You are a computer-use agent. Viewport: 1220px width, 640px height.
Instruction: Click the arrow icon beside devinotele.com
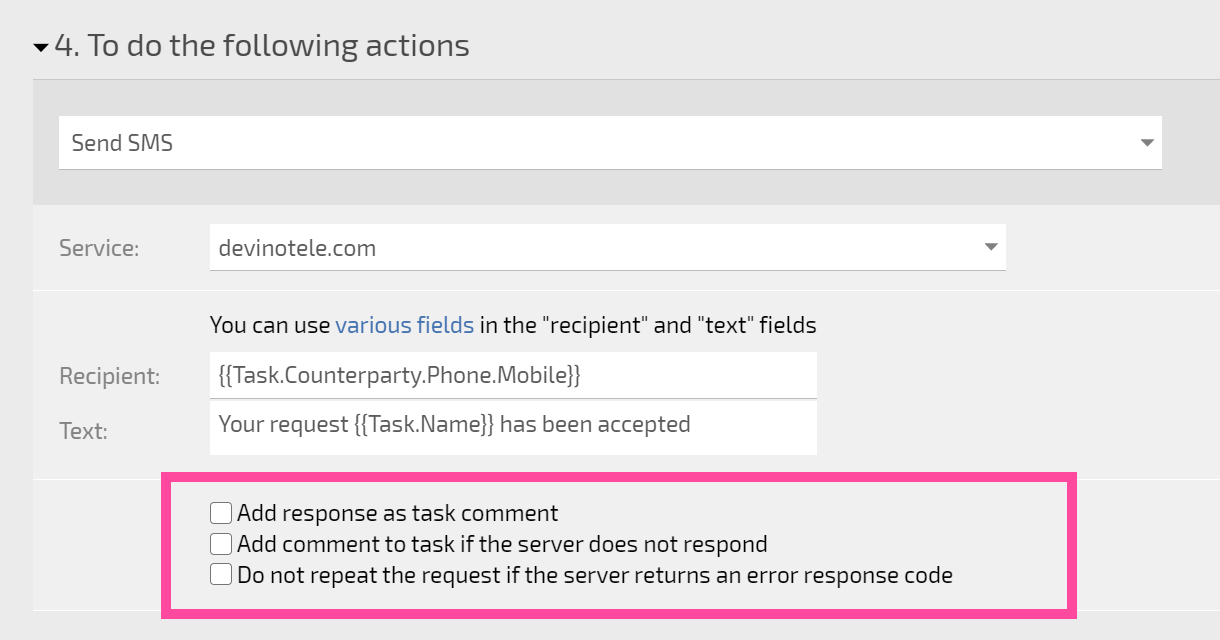click(x=991, y=247)
